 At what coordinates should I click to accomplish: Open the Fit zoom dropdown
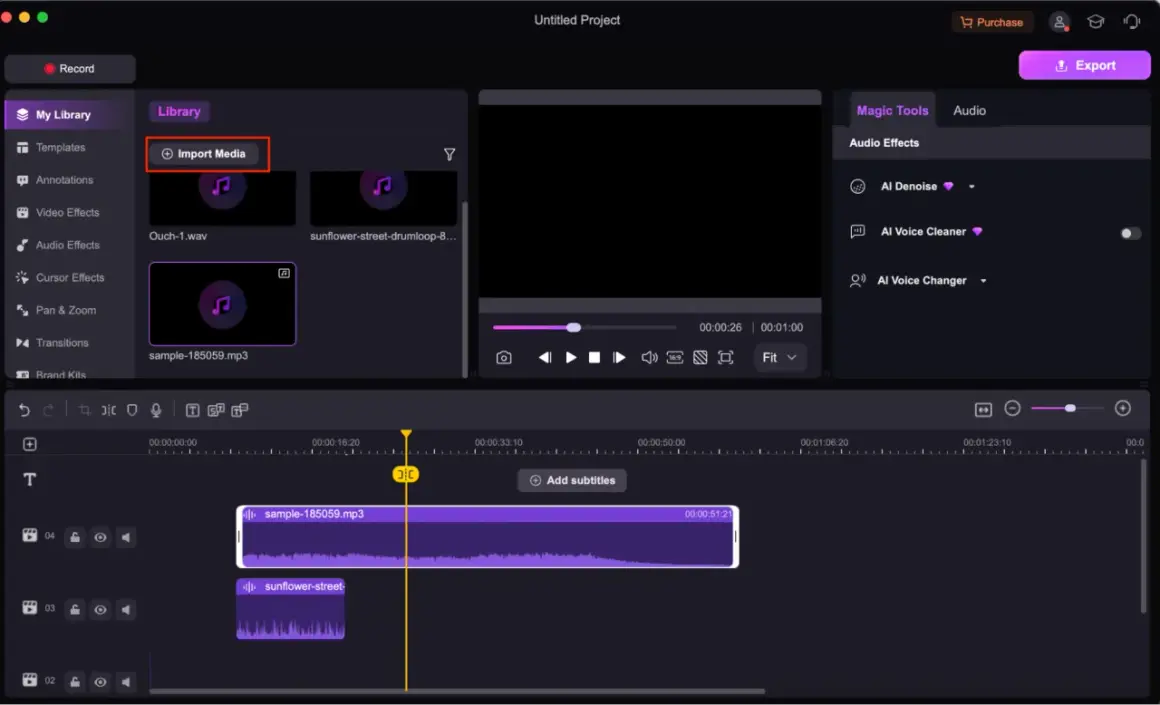[779, 357]
